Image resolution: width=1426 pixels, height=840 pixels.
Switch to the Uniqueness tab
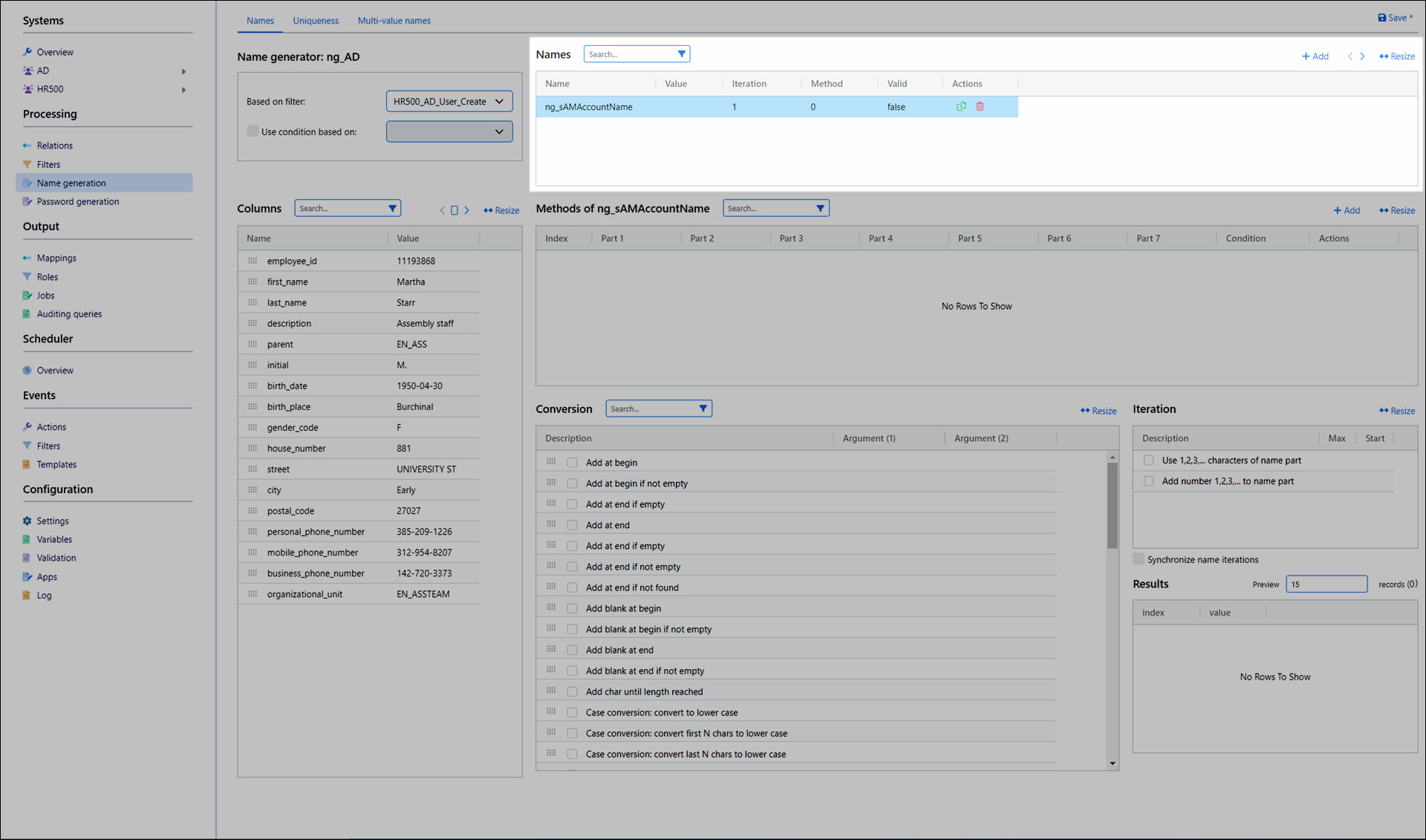point(315,21)
